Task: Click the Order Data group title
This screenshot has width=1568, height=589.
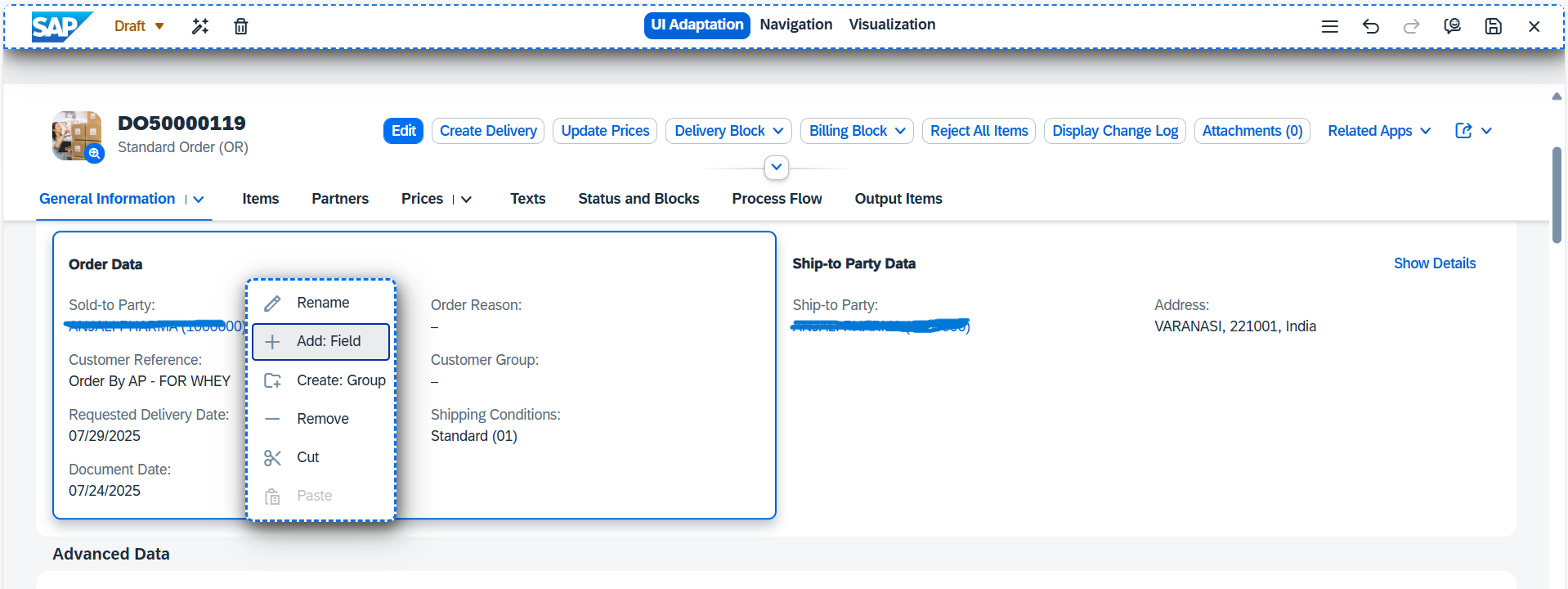Action: point(105,264)
